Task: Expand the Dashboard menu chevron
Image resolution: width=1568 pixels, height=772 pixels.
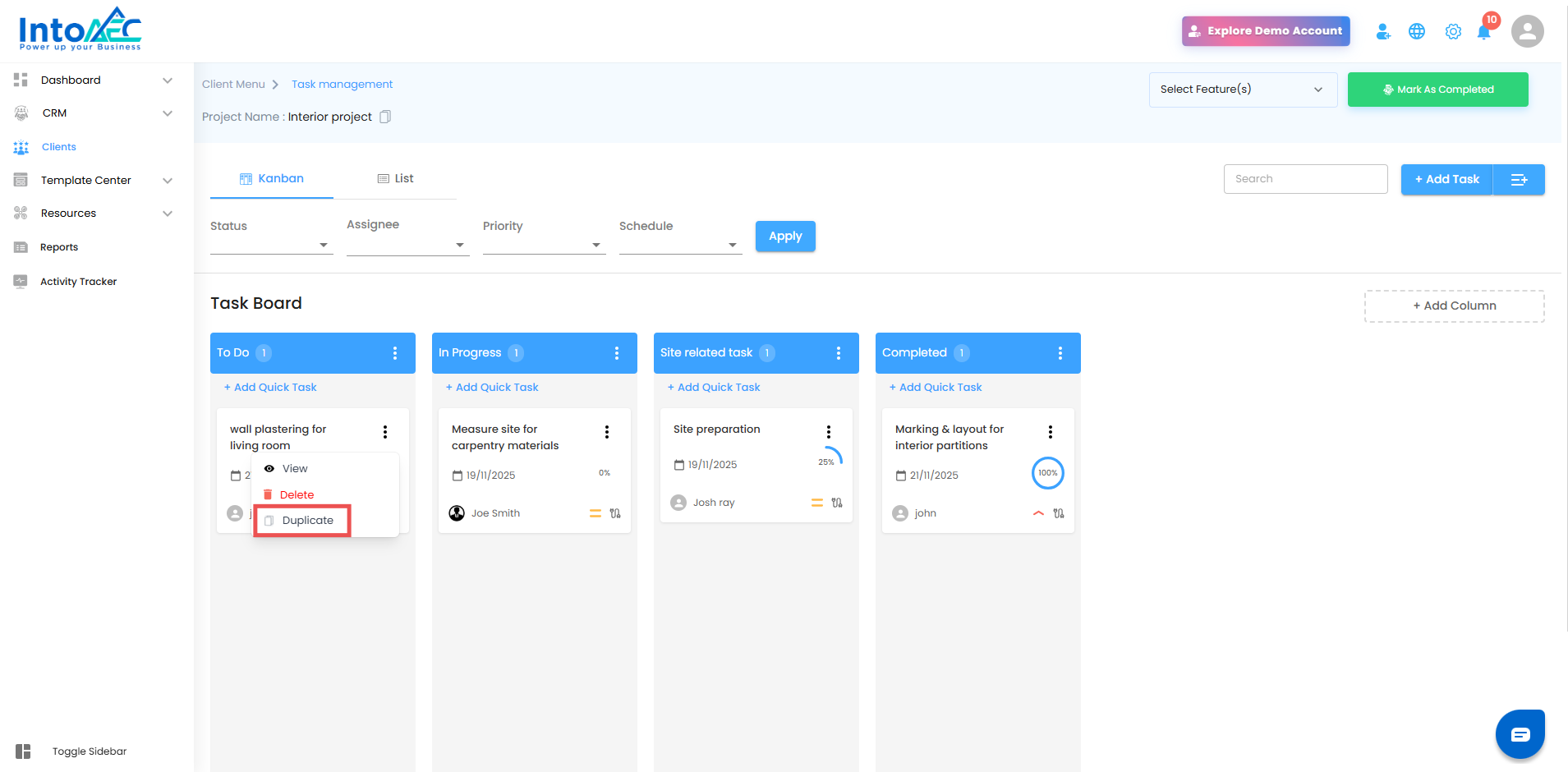Action: coord(168,80)
